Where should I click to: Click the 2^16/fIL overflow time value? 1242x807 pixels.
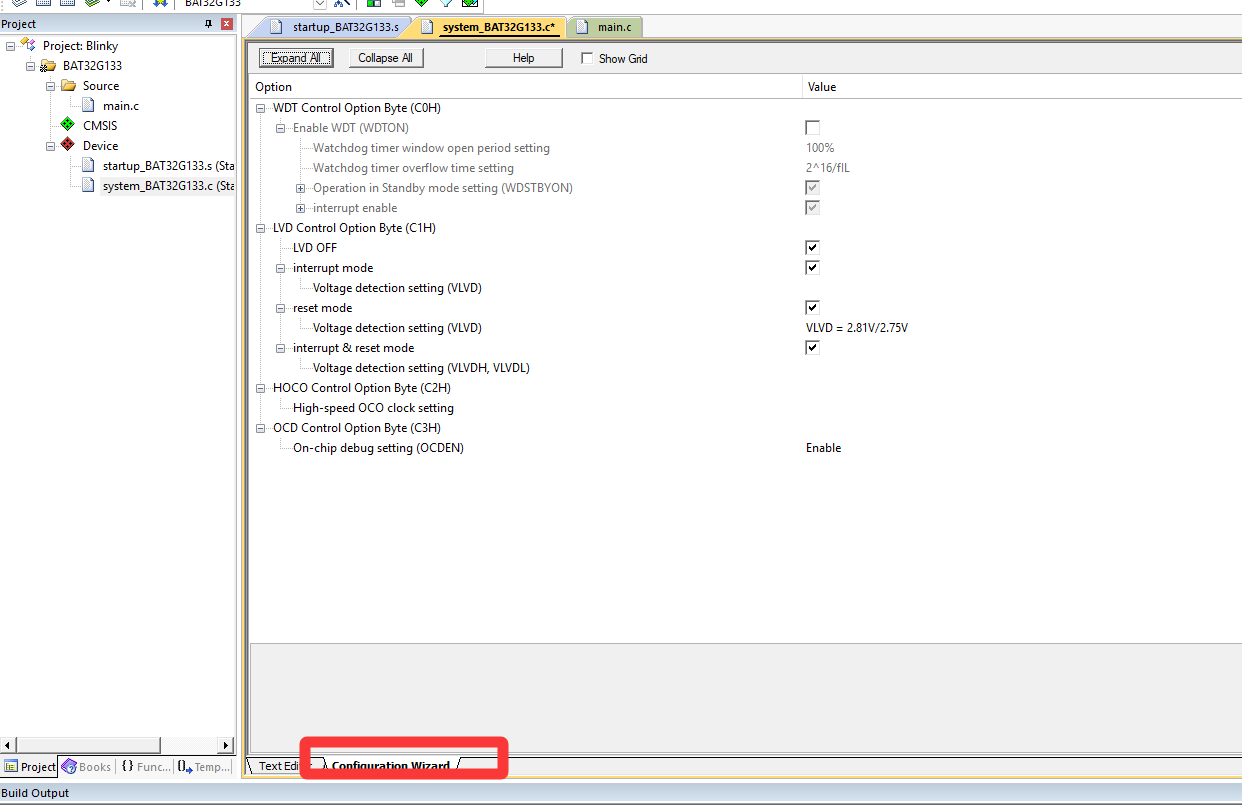(x=828, y=168)
